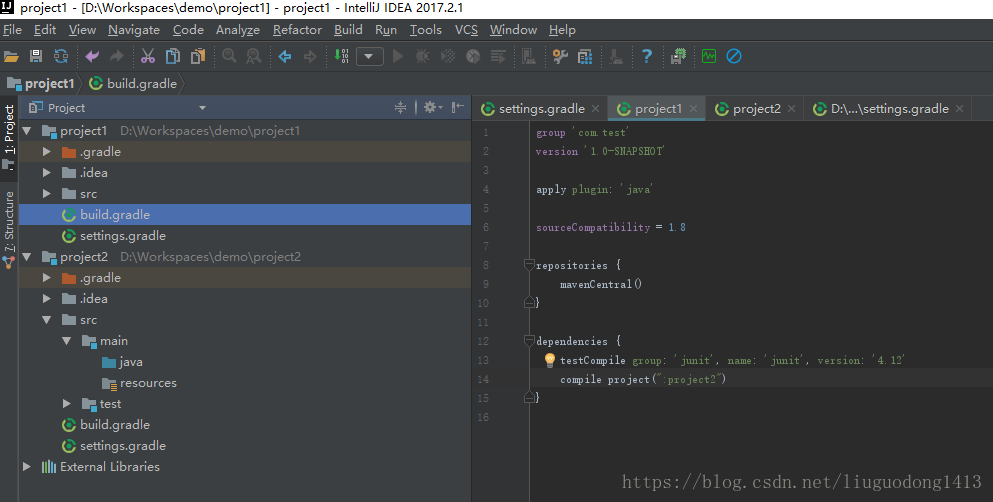
Task: Expand .gradle folder under project2
Action: point(46,278)
